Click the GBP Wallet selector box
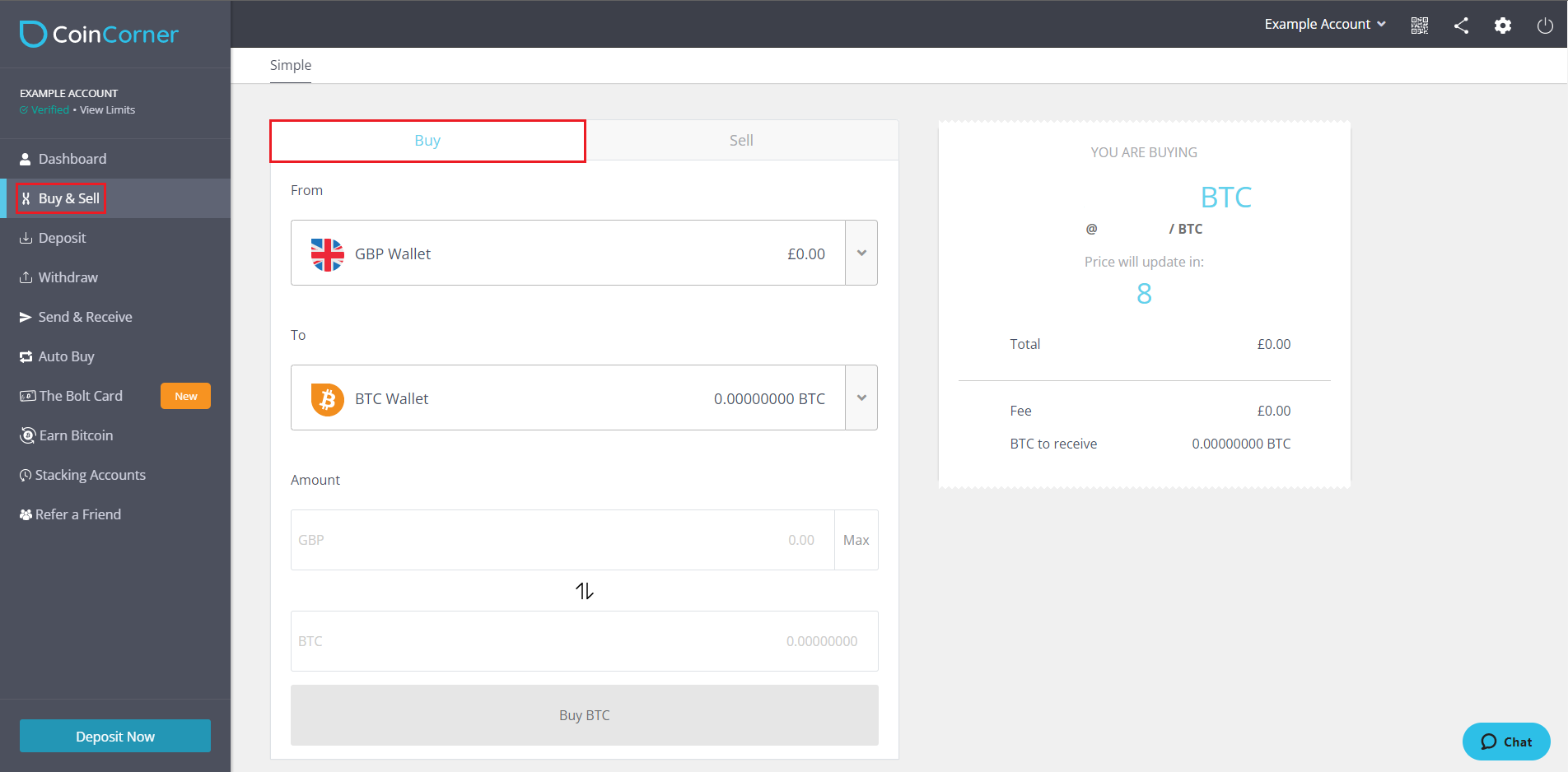This screenshot has width=1568, height=772. pyautogui.click(x=584, y=253)
